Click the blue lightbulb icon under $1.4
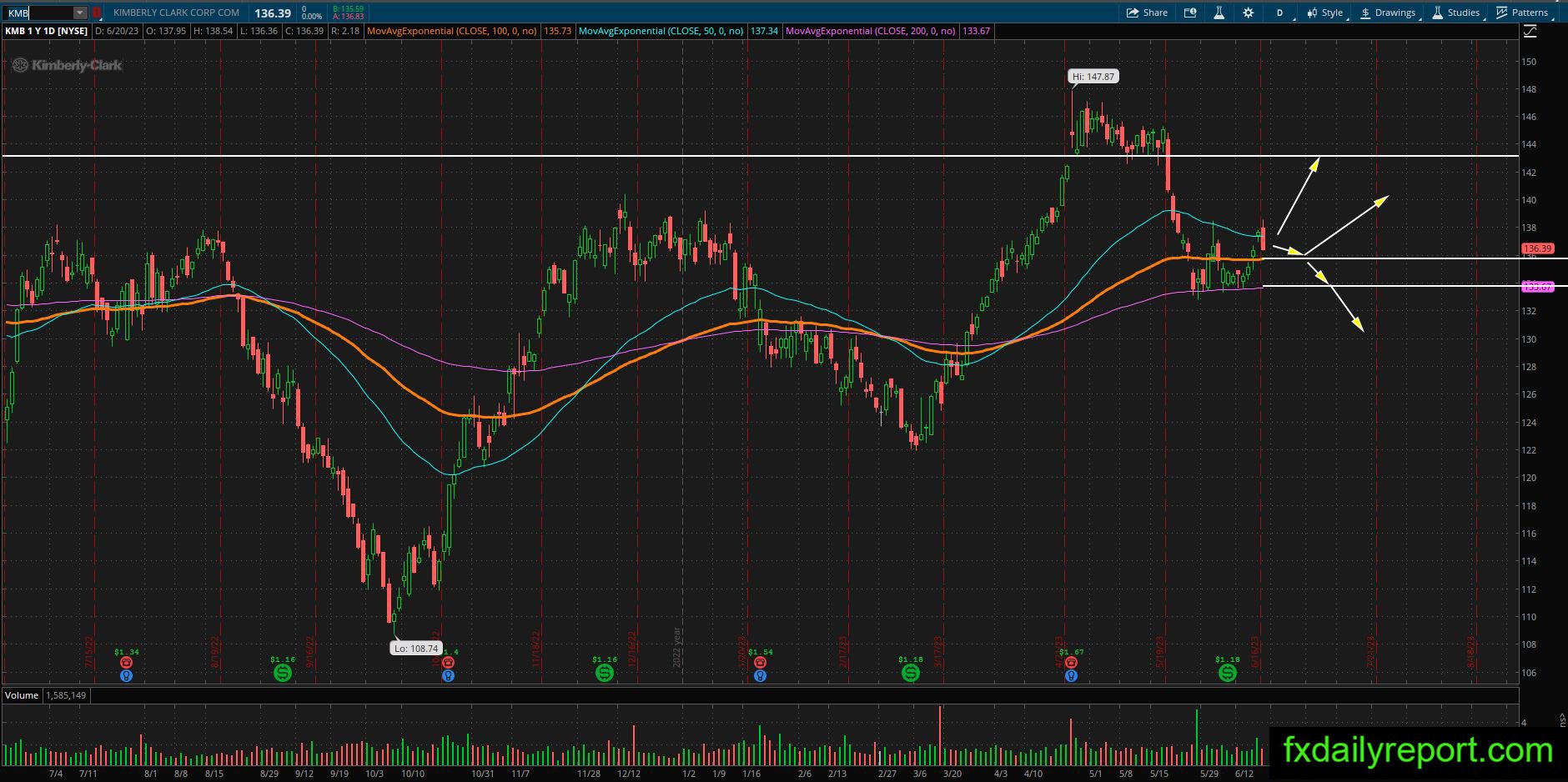Screen dimensions: 1568x782 (x=448, y=675)
